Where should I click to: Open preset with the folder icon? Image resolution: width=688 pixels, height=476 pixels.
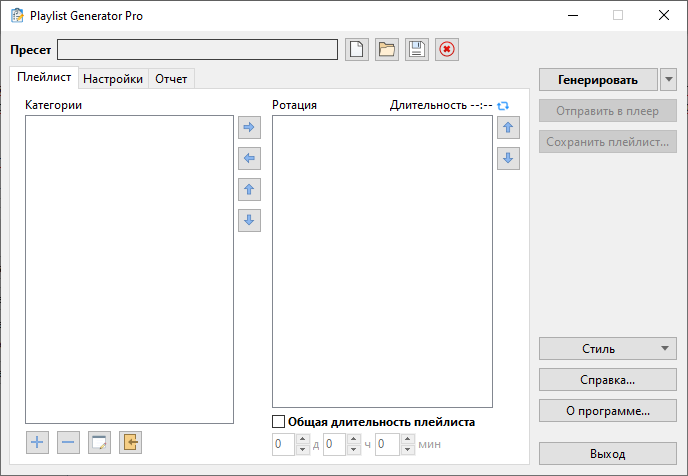[387, 49]
